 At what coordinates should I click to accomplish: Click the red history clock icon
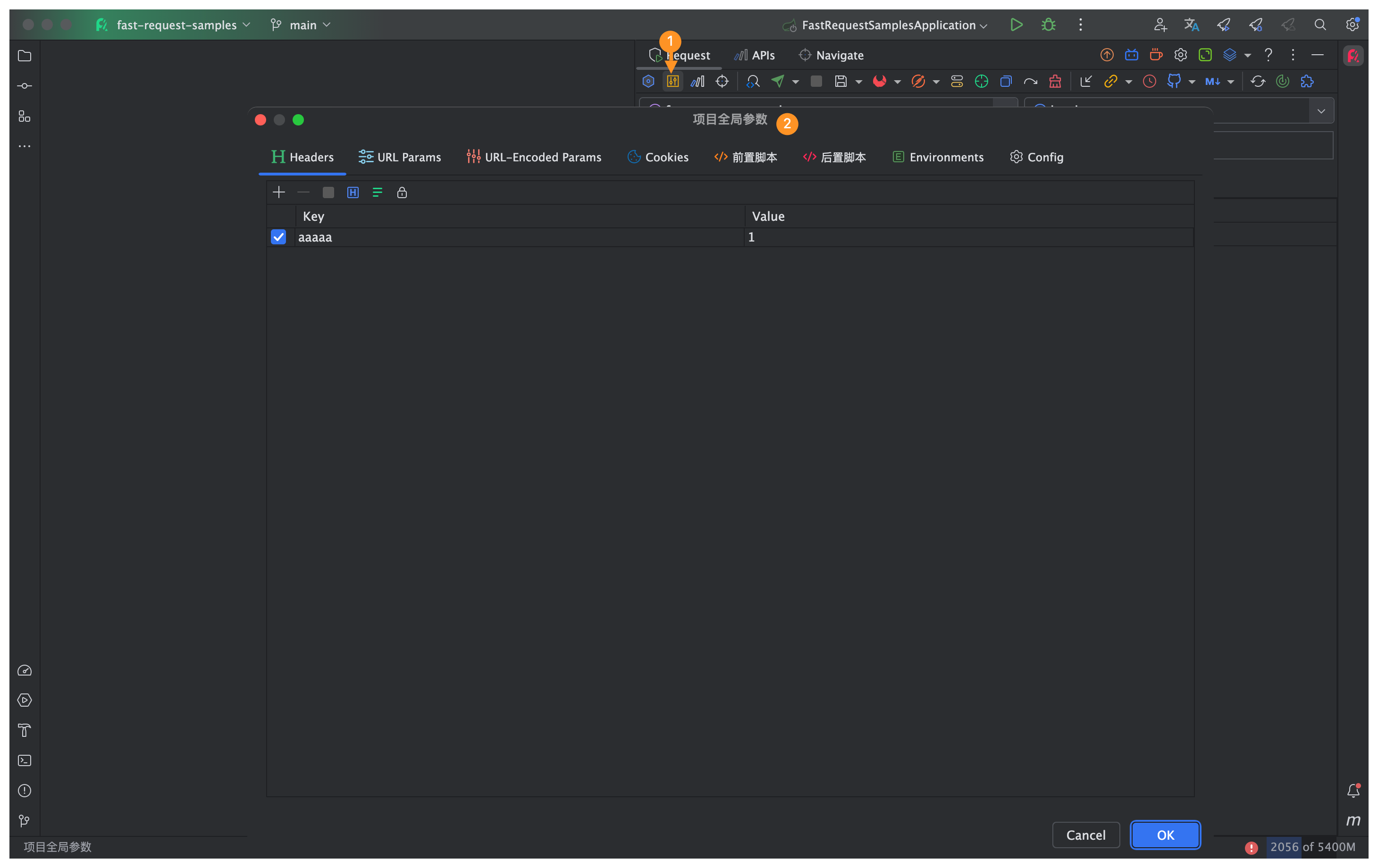[x=1149, y=81]
